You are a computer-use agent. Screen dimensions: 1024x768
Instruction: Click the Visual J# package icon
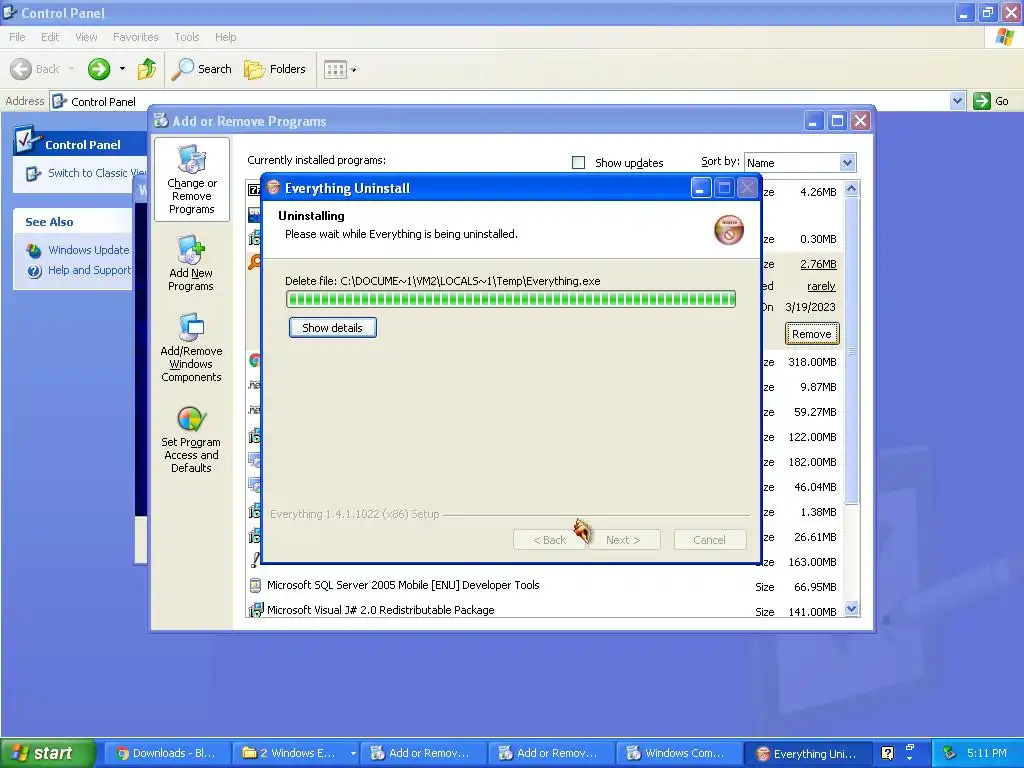255,610
